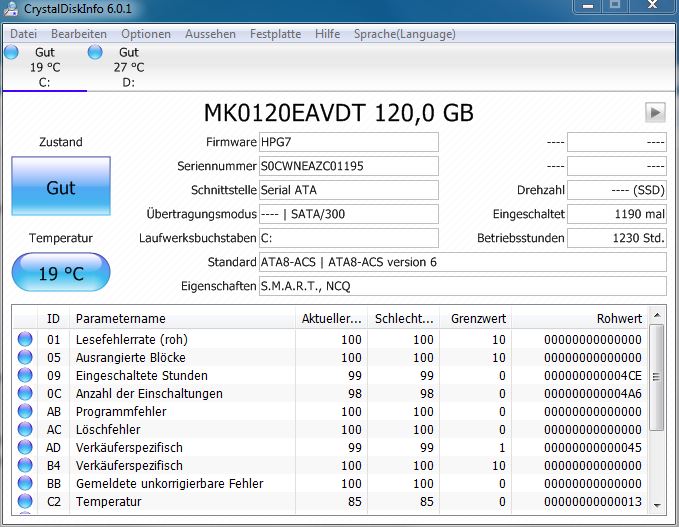The image size is (679, 527).
Task: Click raw value 0000000004CE
Action: coord(593,375)
